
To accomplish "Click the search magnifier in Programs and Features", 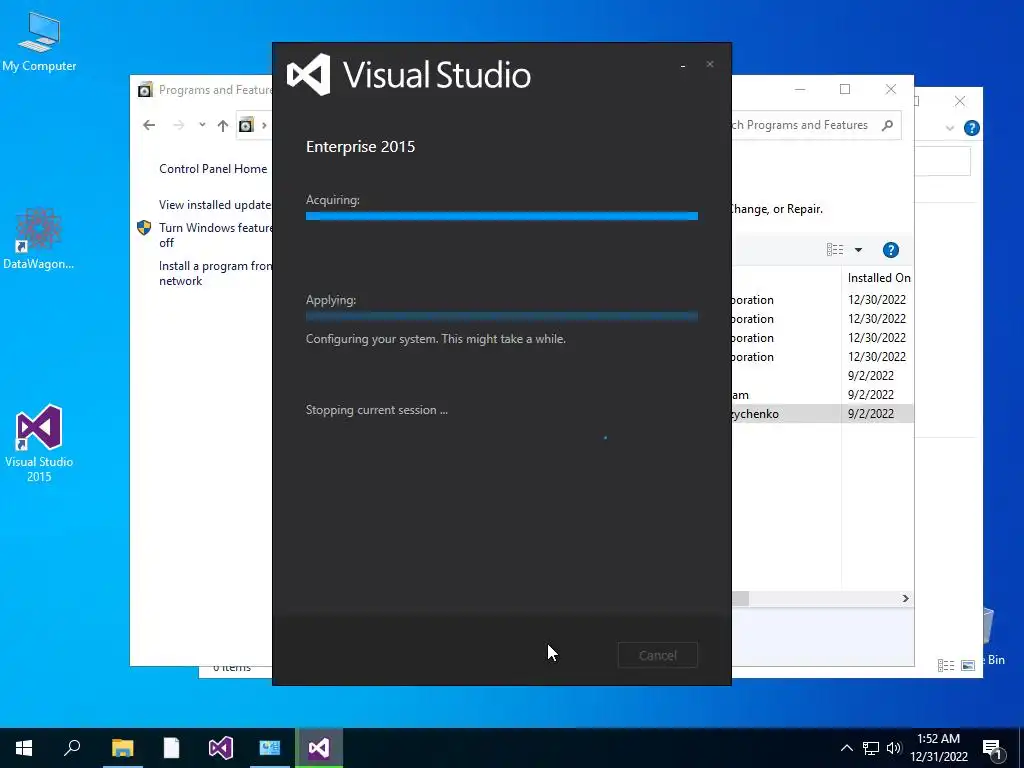I will coord(887,125).
